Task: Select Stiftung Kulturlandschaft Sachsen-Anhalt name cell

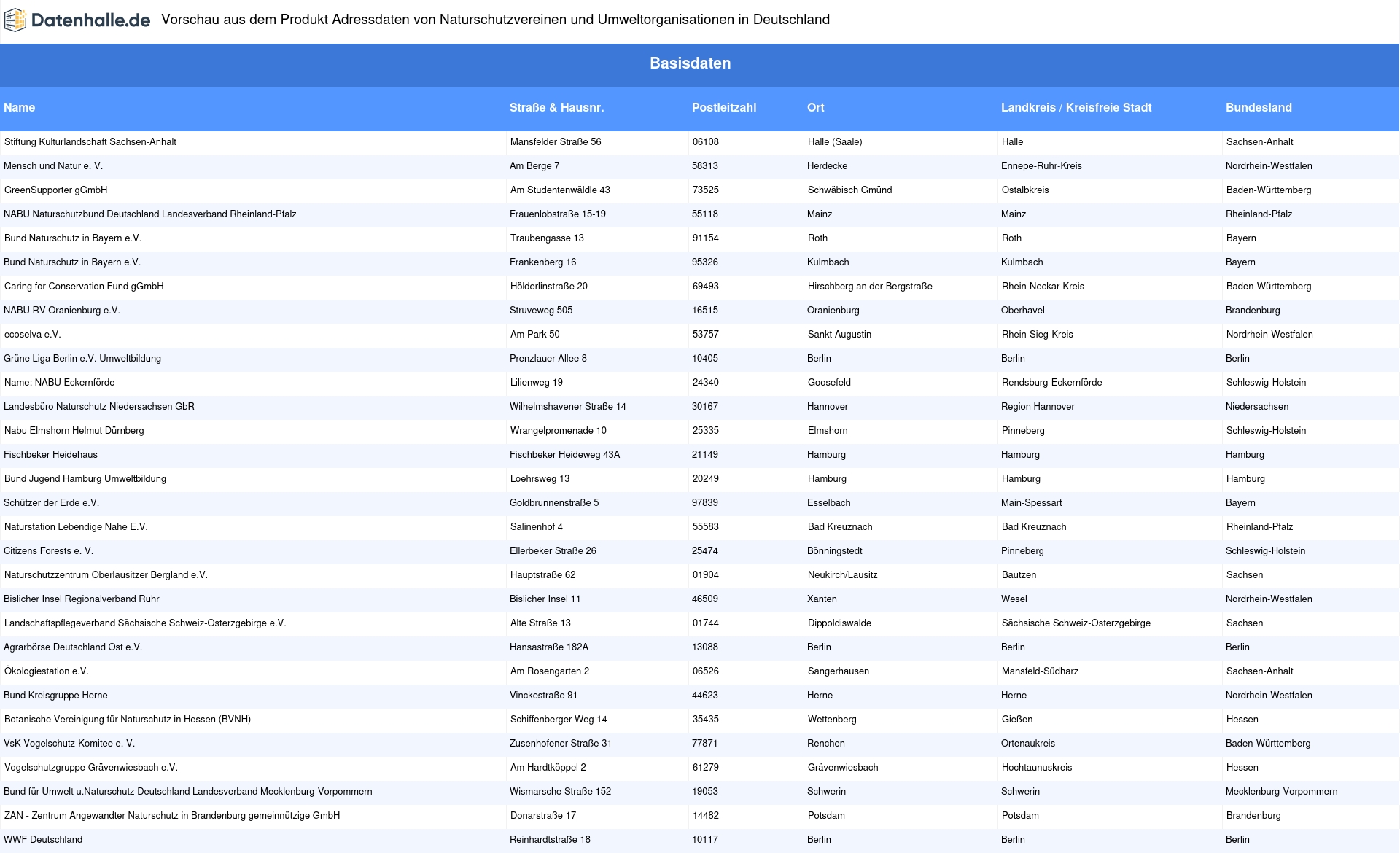Action: [x=90, y=142]
